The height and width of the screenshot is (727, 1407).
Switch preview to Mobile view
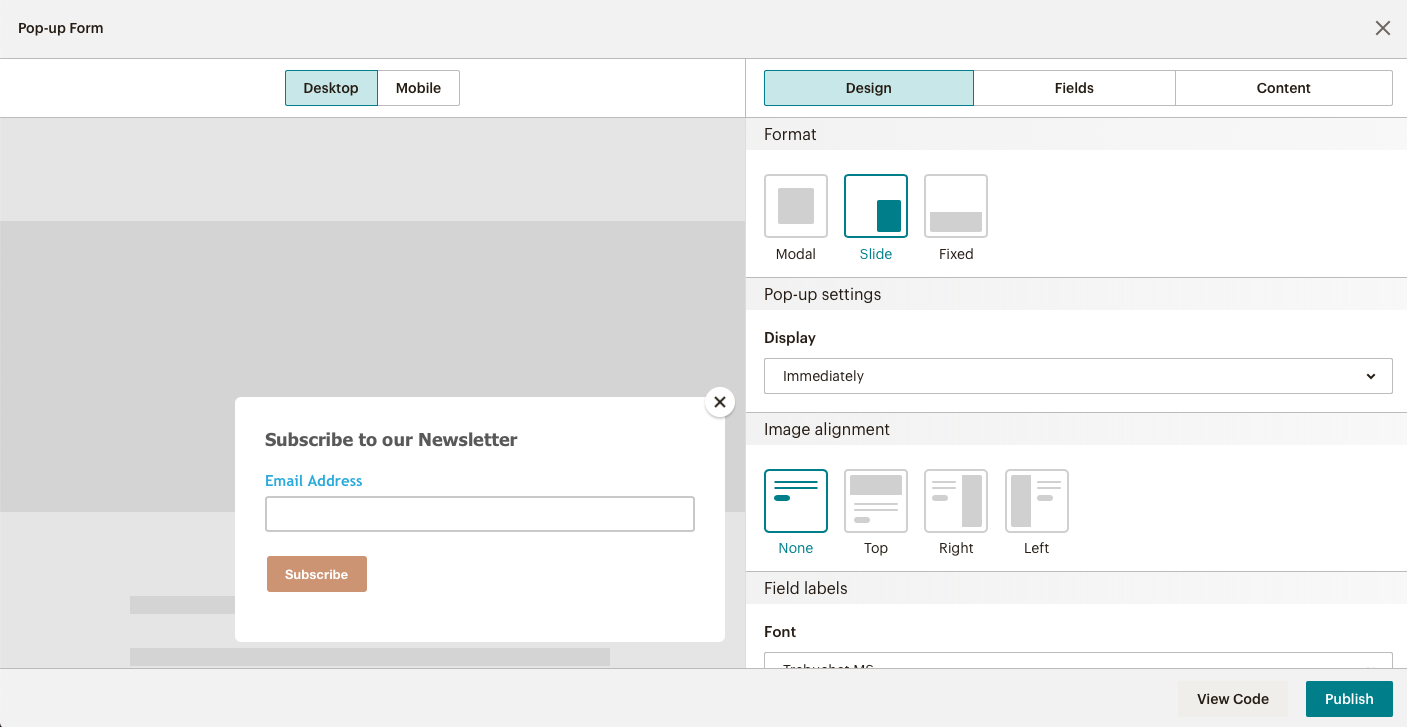418,88
